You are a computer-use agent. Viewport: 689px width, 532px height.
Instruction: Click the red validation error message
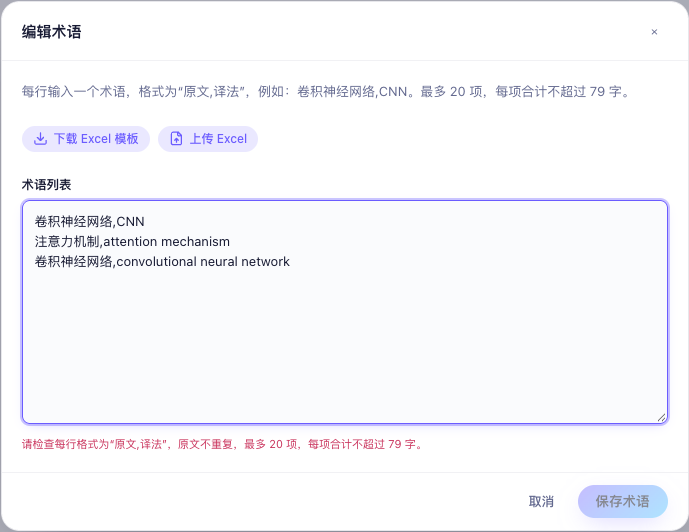(223, 444)
